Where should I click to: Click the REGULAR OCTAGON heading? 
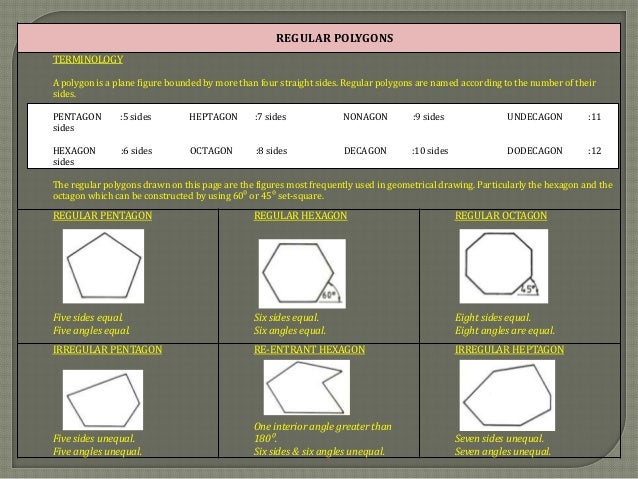[501, 216]
